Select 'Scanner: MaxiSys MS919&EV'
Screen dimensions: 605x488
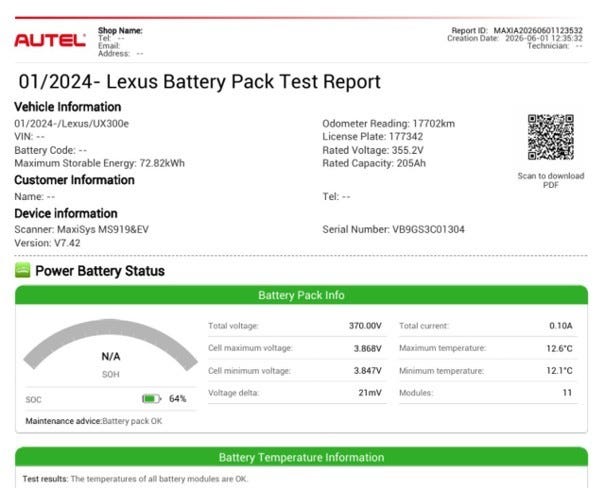(x=81, y=230)
